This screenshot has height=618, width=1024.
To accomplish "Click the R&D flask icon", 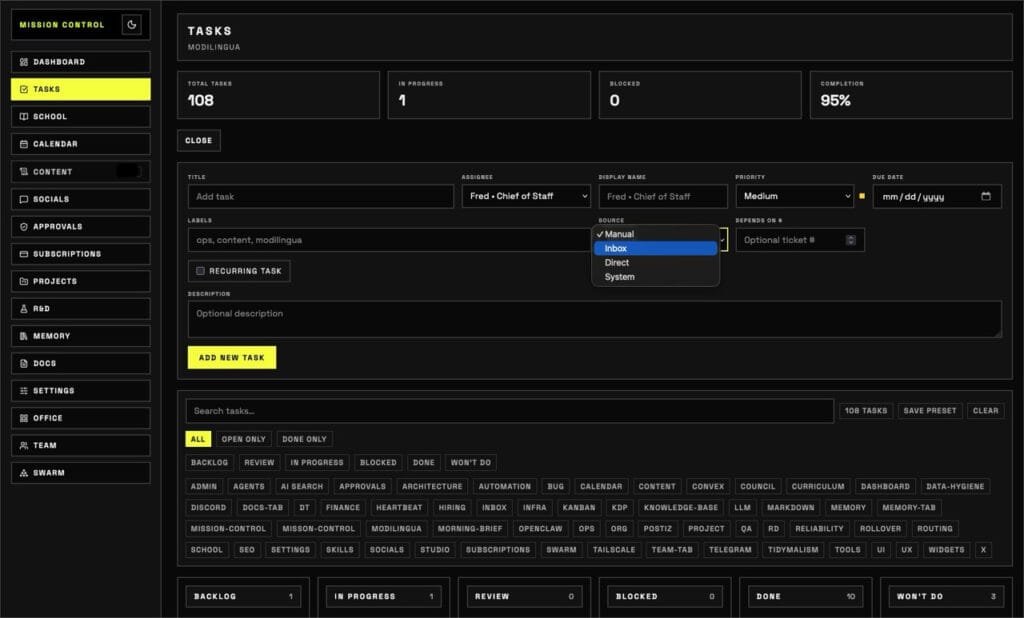I will (24, 309).
